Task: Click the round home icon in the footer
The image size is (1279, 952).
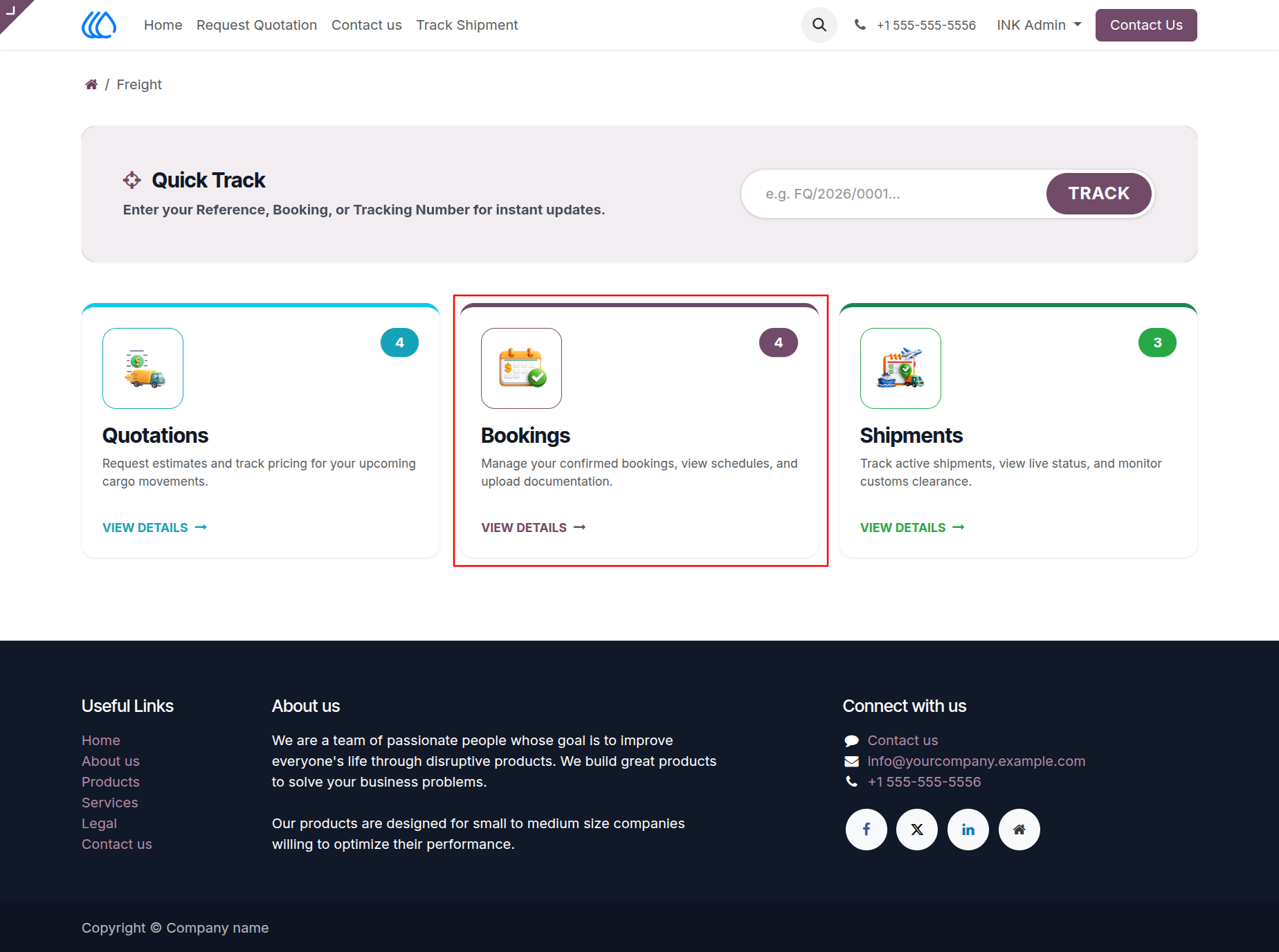Action: coord(1019,830)
